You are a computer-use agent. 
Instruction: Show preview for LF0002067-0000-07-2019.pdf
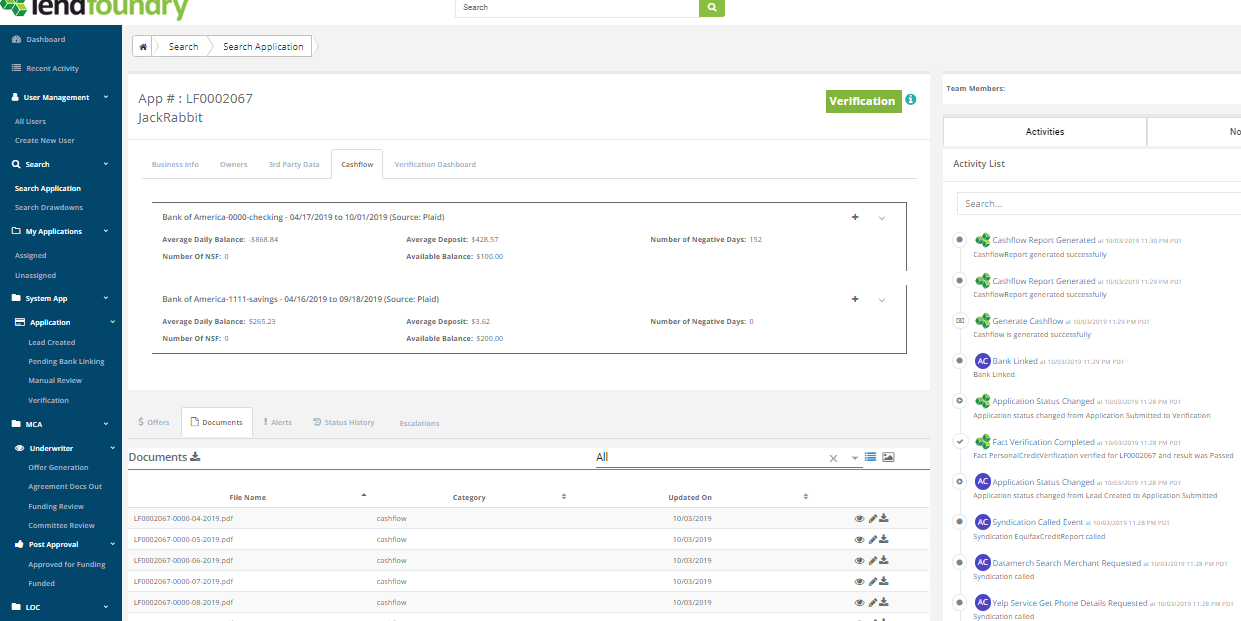click(x=858, y=581)
